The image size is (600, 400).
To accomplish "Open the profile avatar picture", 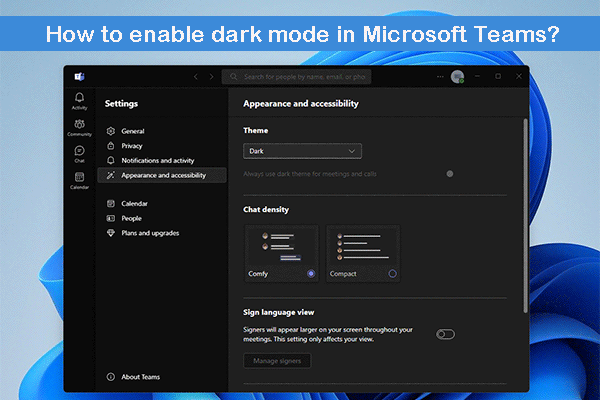I will pos(457,77).
